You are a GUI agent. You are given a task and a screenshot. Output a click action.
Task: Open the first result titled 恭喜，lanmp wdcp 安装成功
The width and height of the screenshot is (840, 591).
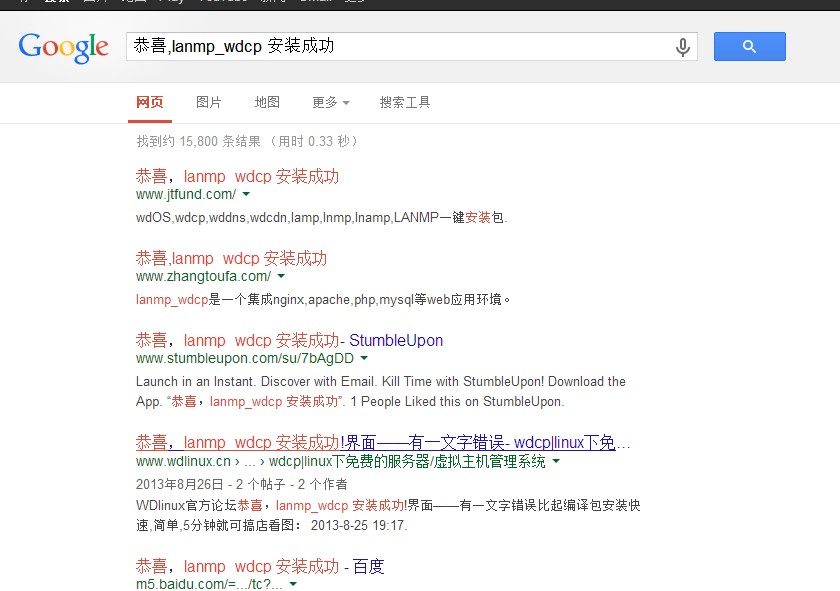click(x=238, y=177)
